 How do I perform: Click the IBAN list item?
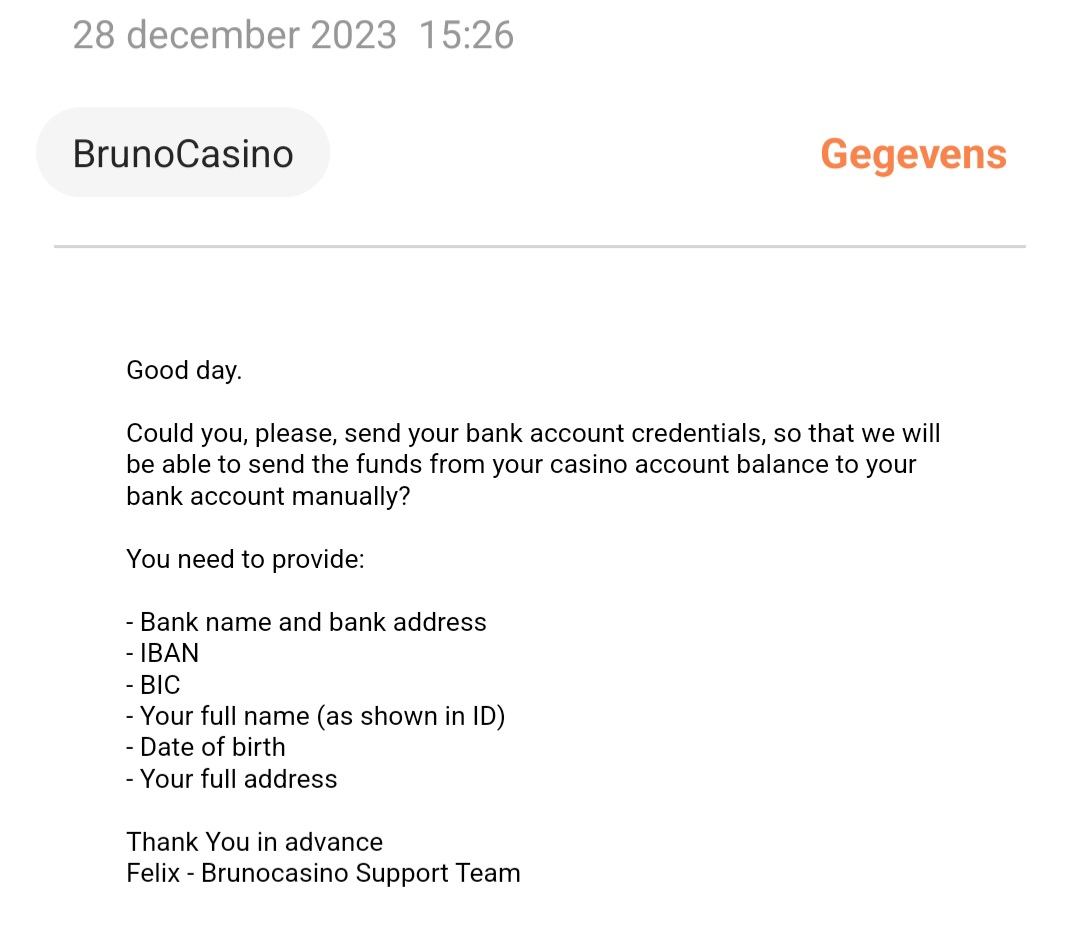tap(163, 653)
